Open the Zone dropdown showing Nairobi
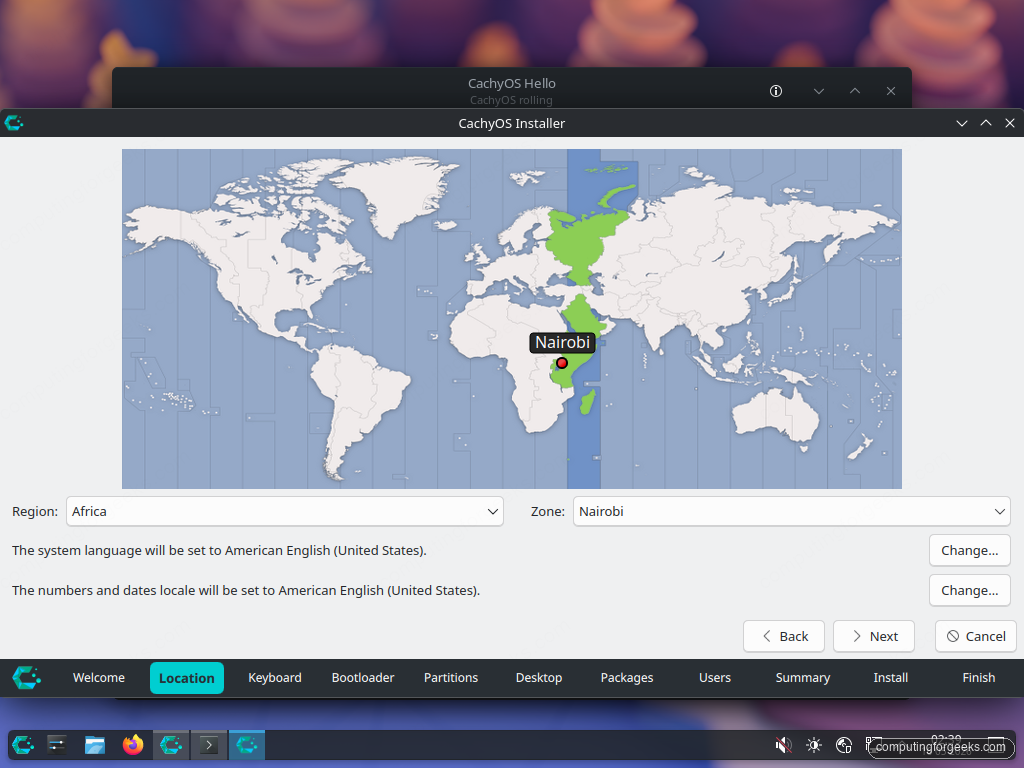Screen dimensions: 1024x768 click(792, 511)
